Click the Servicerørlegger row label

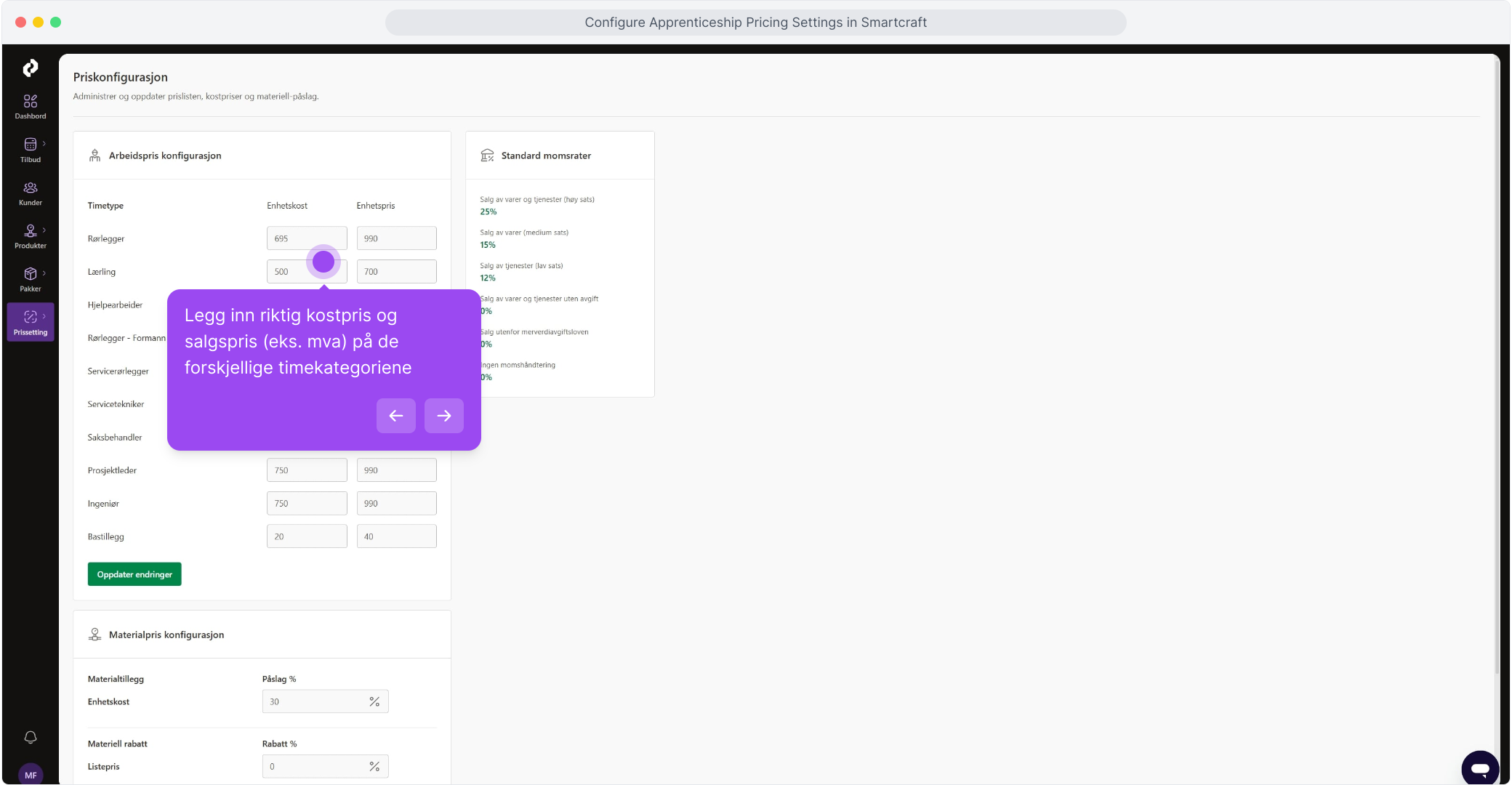(118, 371)
